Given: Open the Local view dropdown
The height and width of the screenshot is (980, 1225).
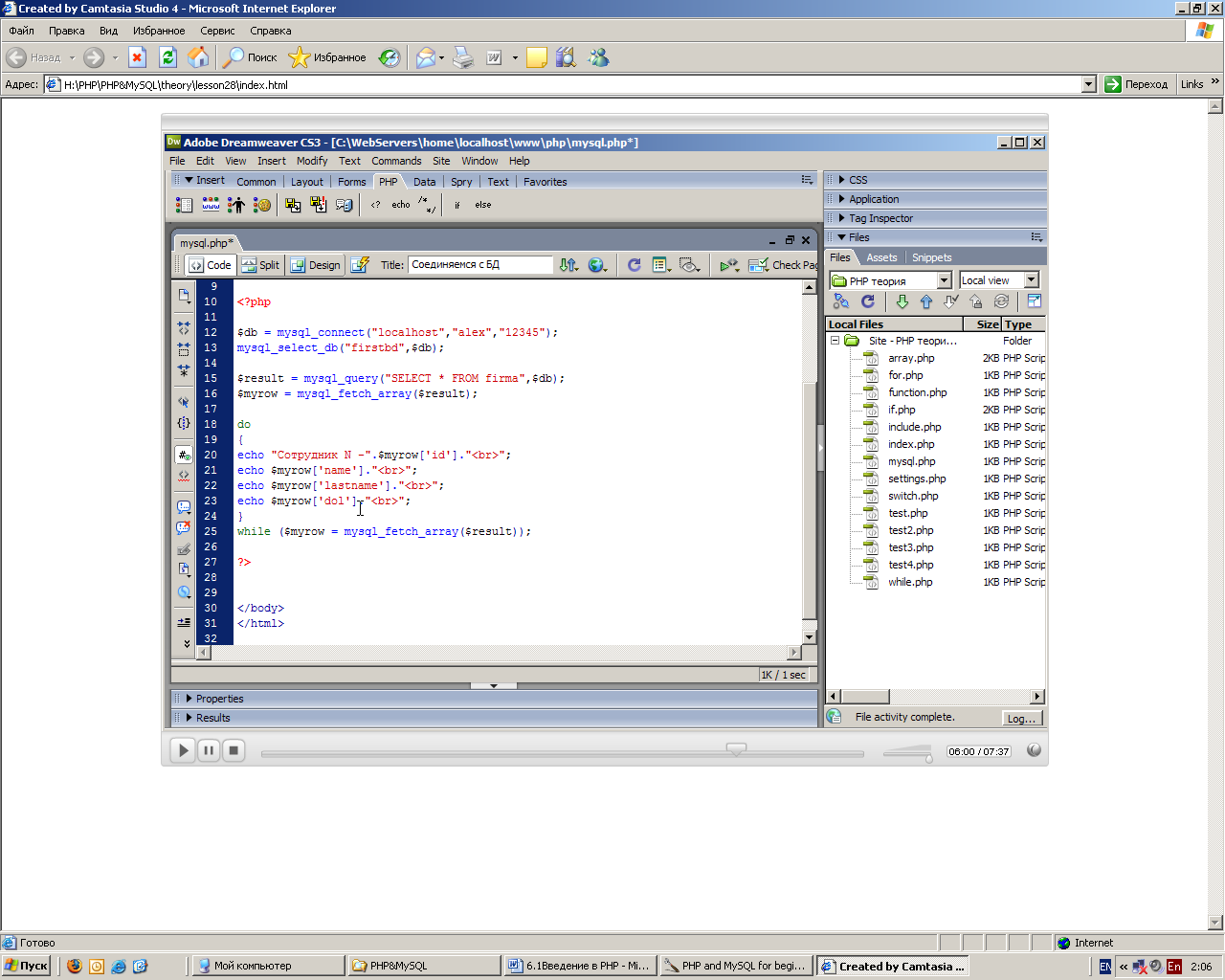Looking at the screenshot, I should click(x=1031, y=280).
